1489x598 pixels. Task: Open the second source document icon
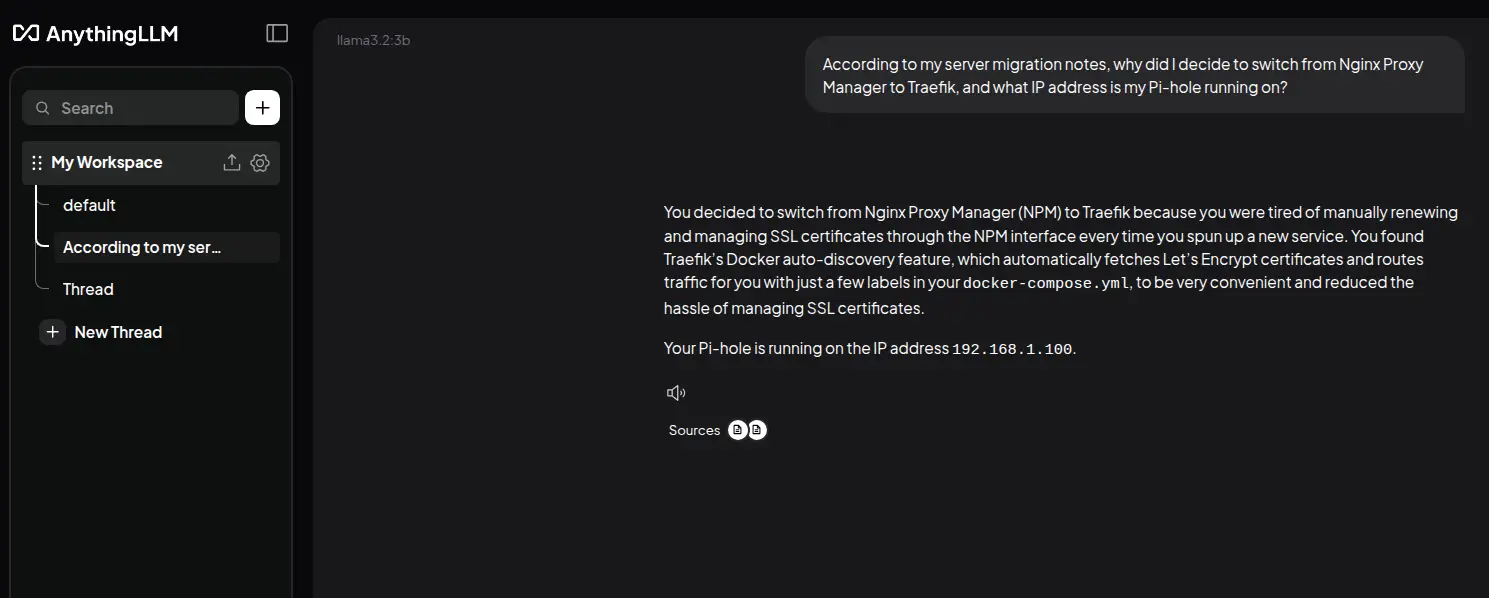[757, 430]
